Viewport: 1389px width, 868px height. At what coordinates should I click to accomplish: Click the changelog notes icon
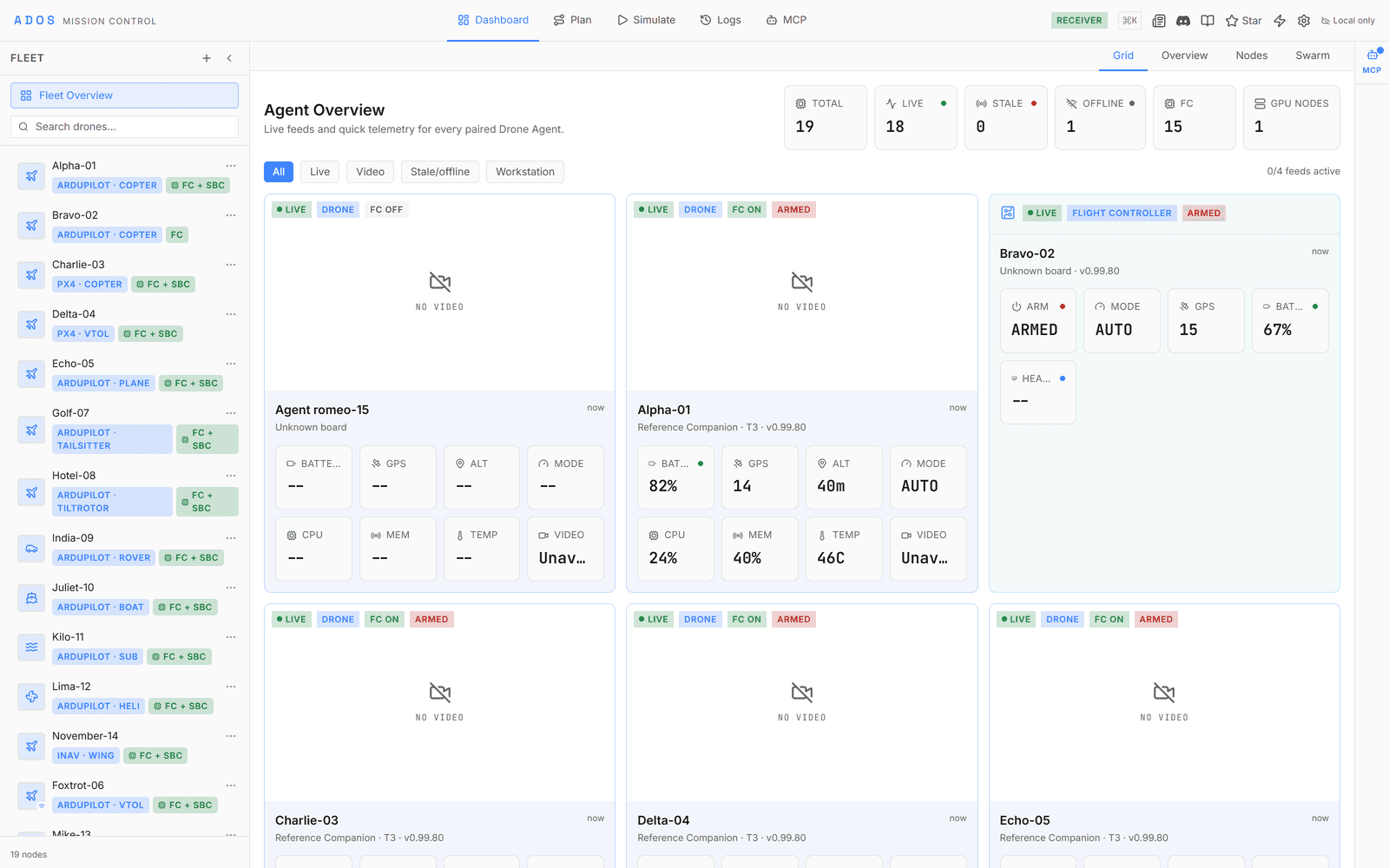1159,21
